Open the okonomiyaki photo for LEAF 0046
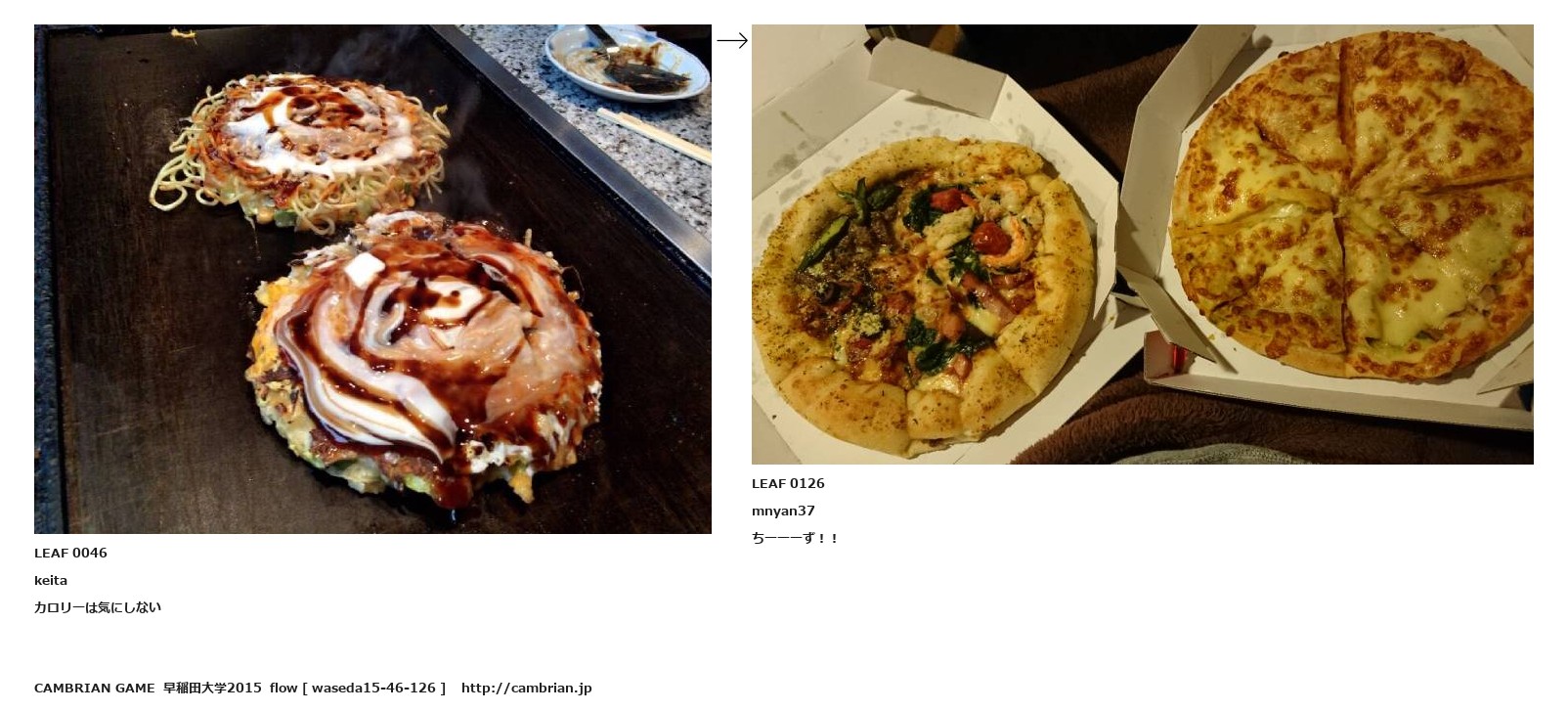This screenshot has height=712, width=1568. click(x=372, y=279)
